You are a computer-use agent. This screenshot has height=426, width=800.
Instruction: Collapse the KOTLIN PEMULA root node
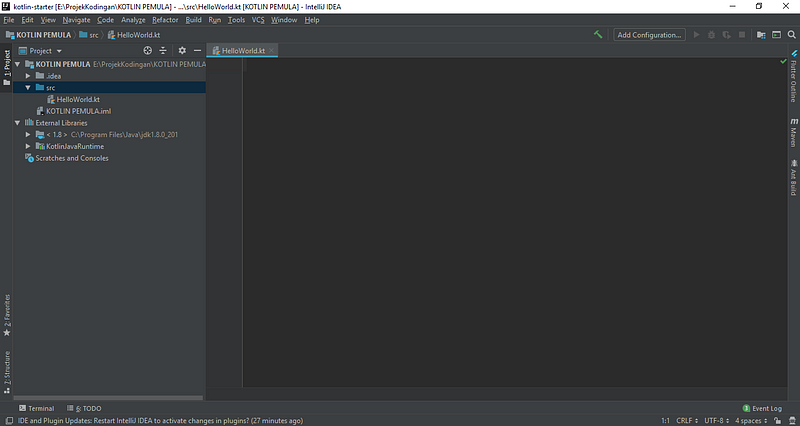coord(17,64)
